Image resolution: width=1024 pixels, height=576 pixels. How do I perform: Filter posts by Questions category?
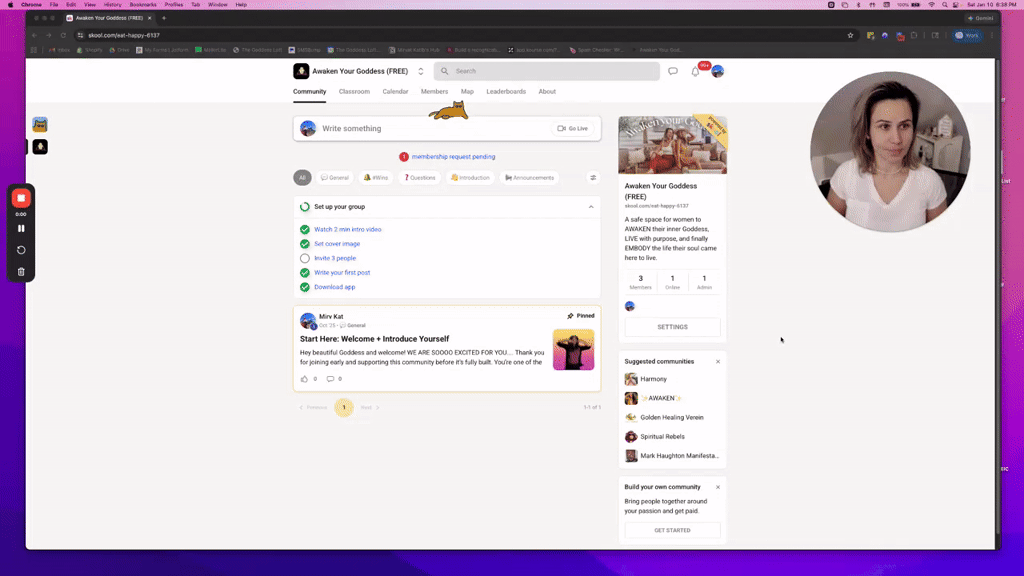[x=419, y=178]
